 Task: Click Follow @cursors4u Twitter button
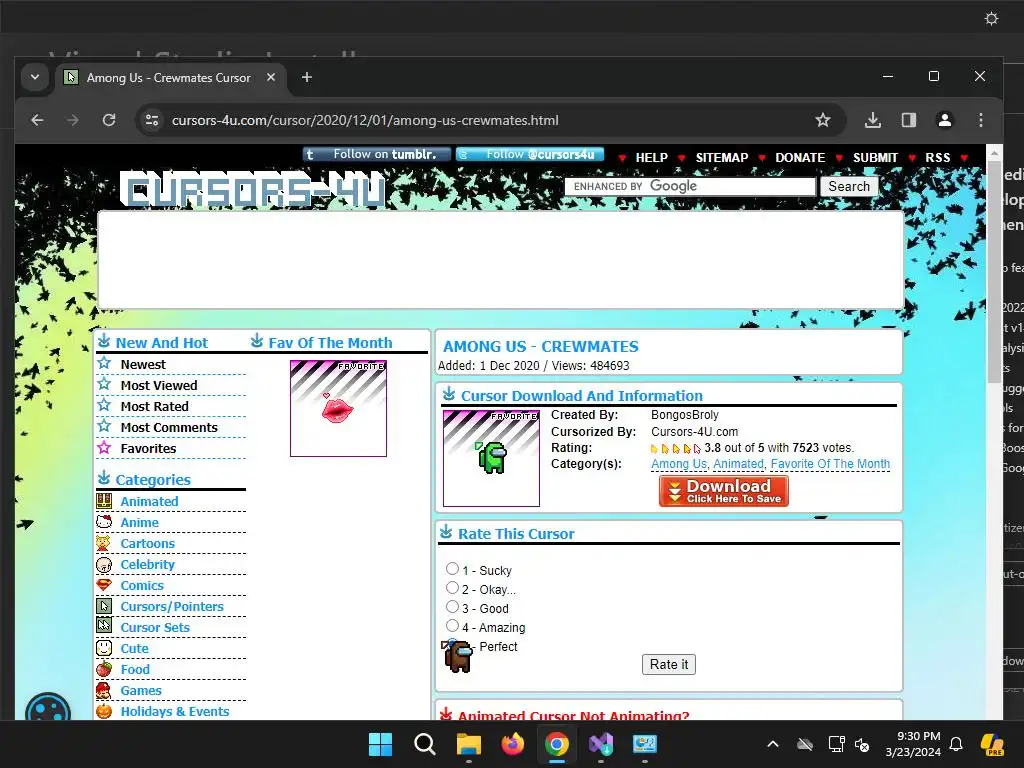(x=530, y=154)
